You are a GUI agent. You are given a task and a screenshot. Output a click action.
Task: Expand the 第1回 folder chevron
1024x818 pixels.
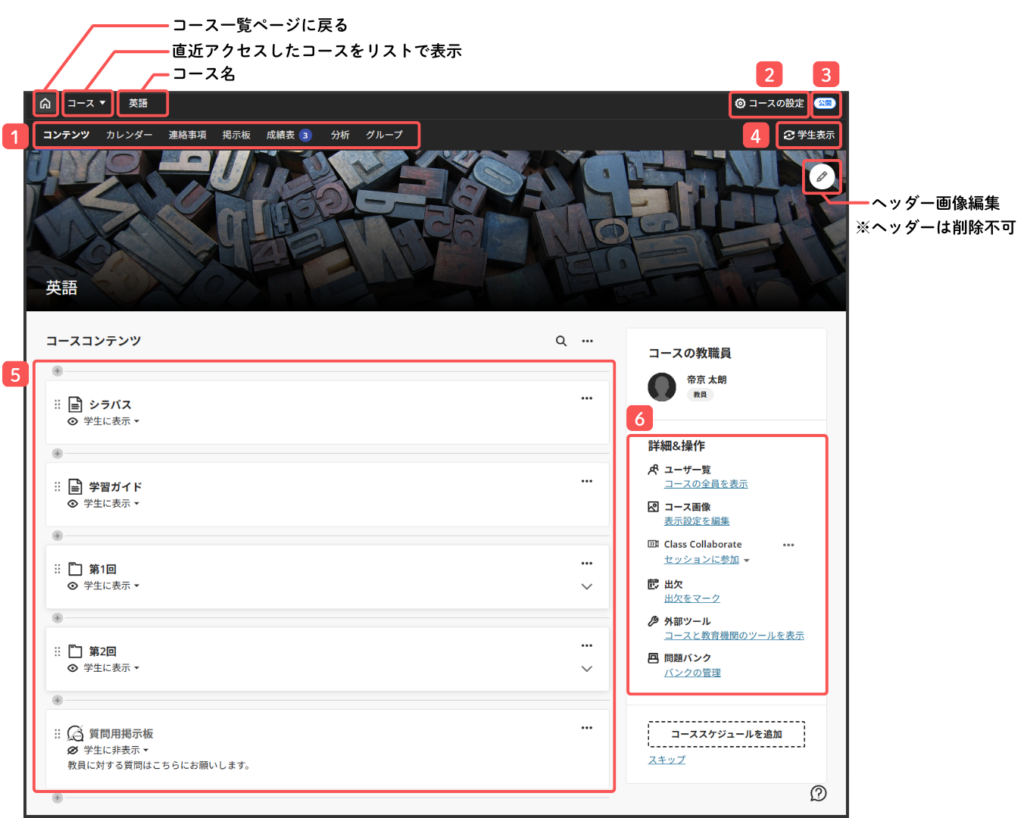pos(587,586)
